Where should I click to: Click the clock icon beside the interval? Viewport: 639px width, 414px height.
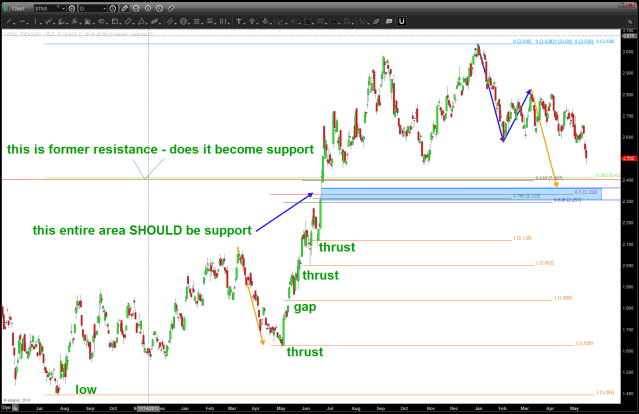click(113, 8)
